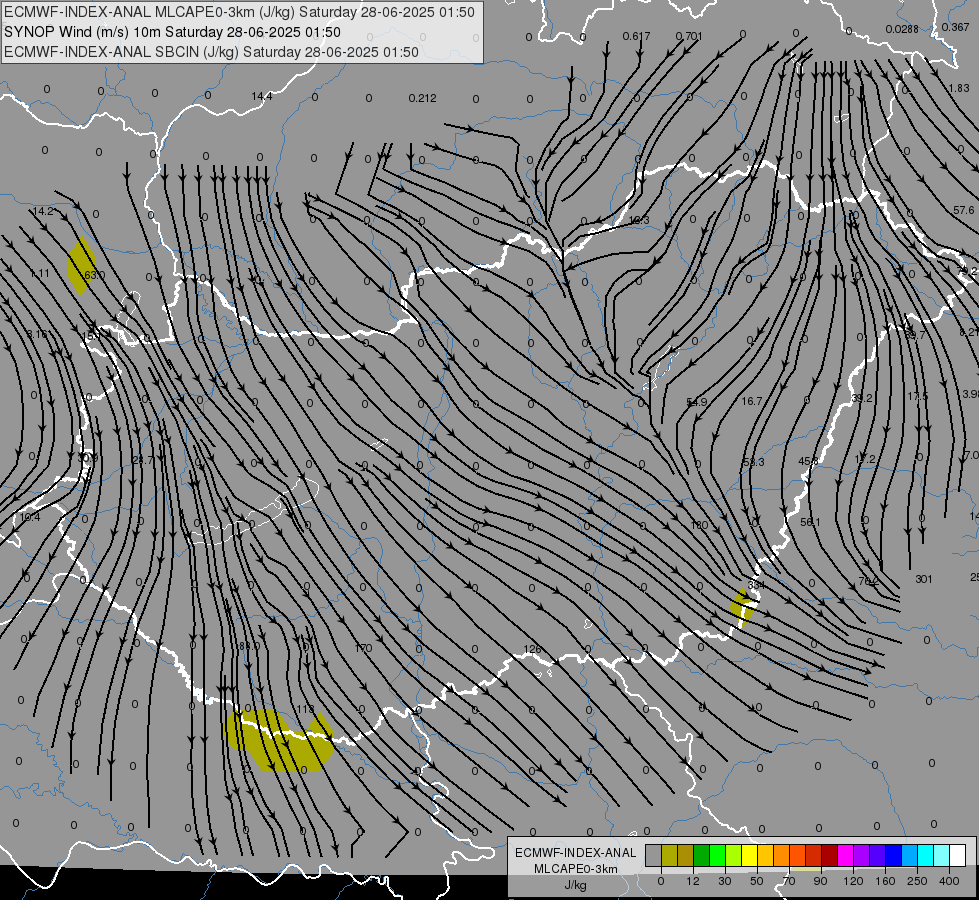Click the map value '0.367'
The height and width of the screenshot is (900, 979).
point(955,27)
